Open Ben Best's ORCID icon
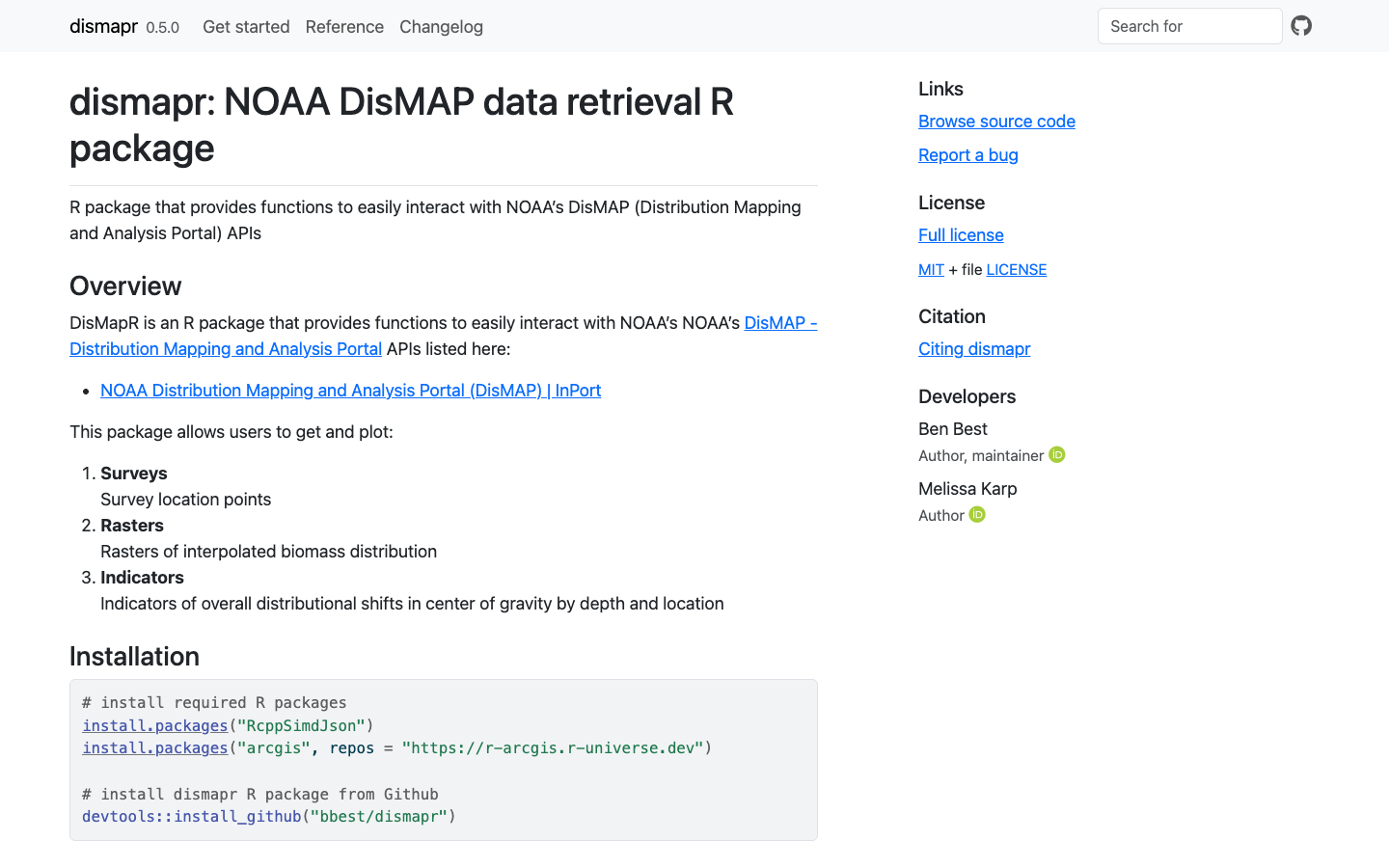The image size is (1389, 868). pos(1057,455)
